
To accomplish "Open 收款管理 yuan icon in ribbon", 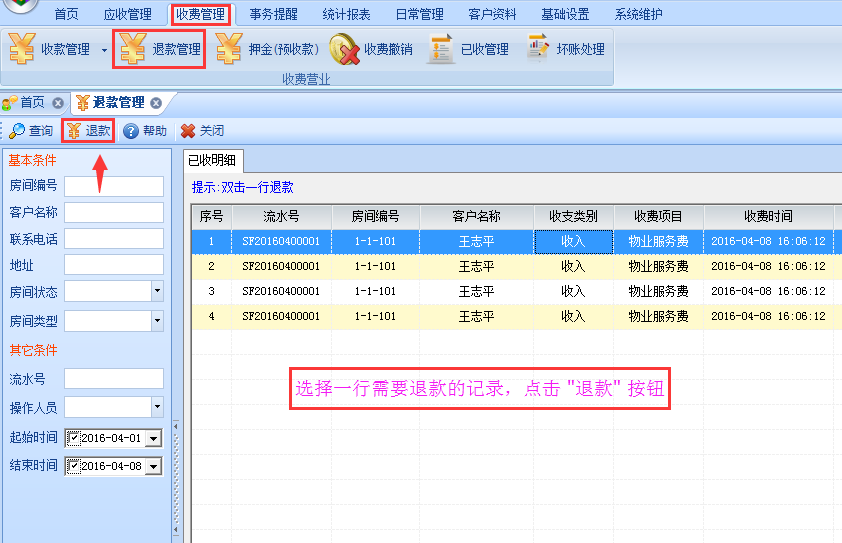I will coord(22,49).
